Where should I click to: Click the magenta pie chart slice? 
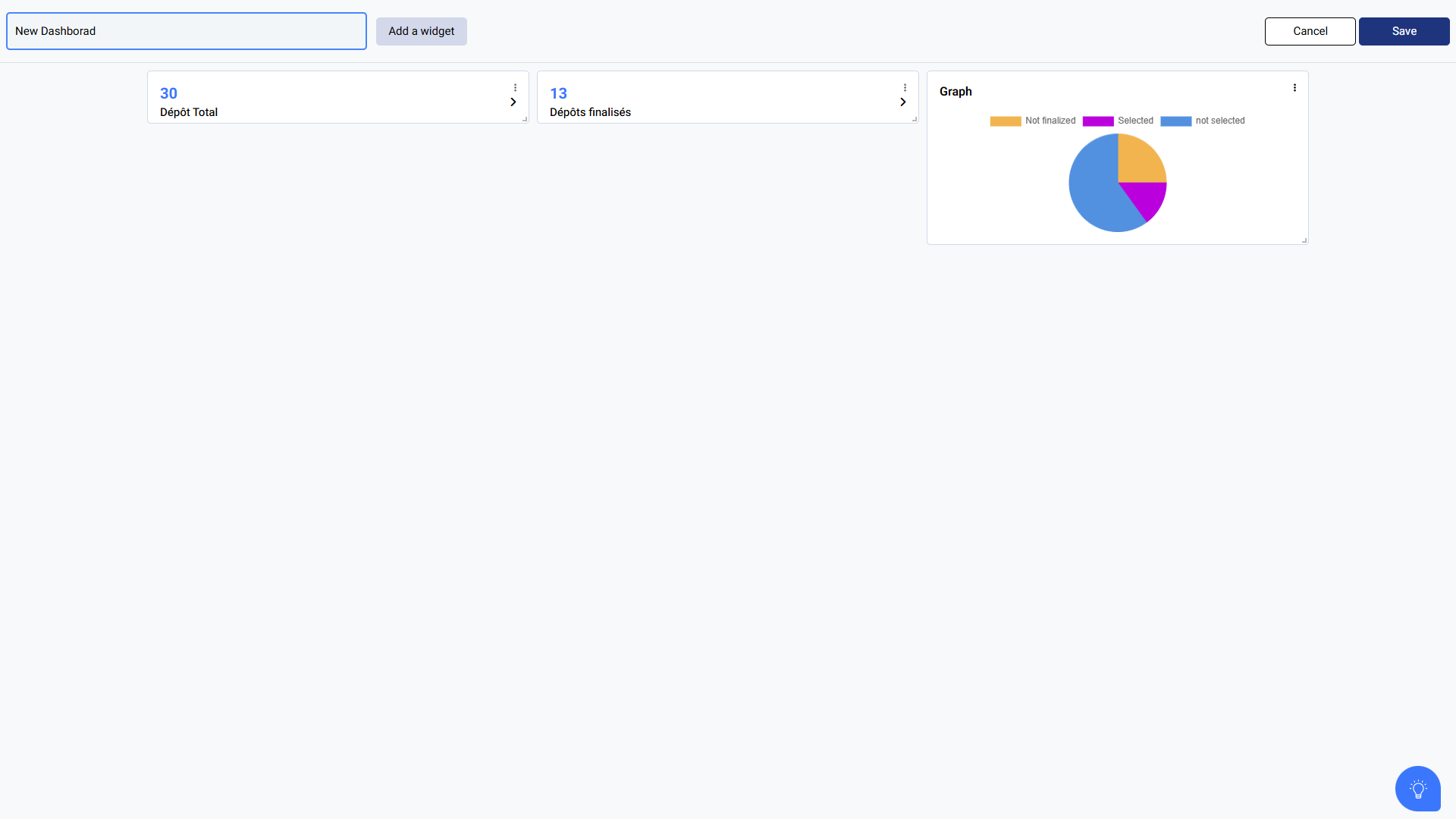coord(1148,197)
